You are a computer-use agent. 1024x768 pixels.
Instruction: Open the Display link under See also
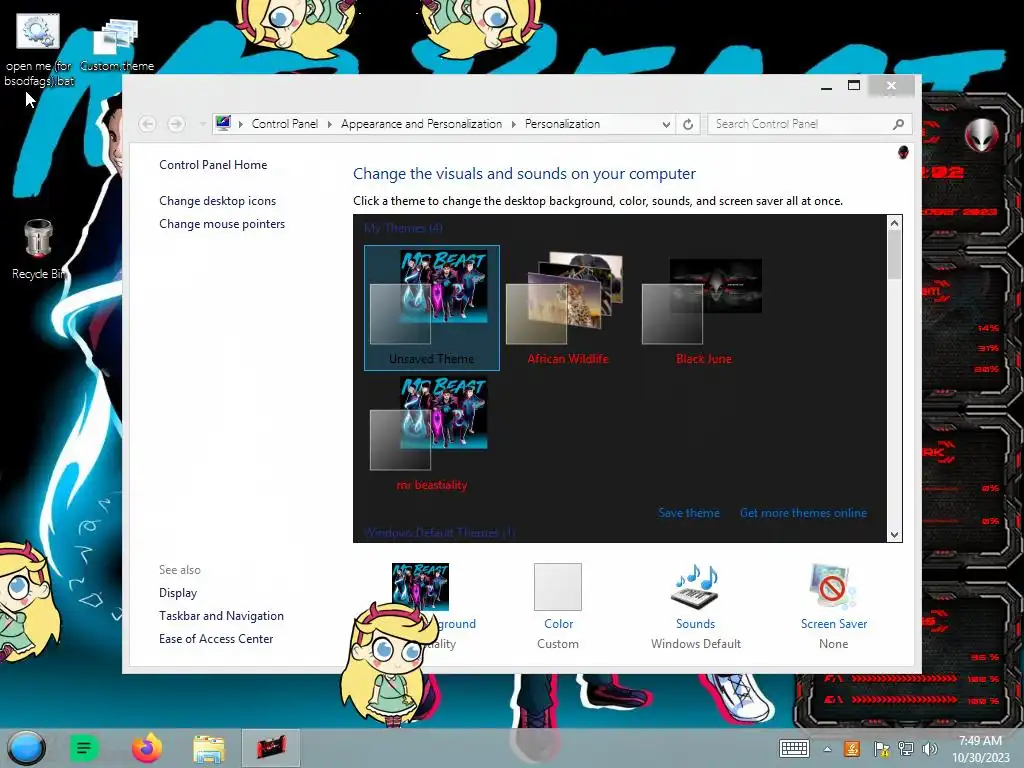[x=178, y=592]
